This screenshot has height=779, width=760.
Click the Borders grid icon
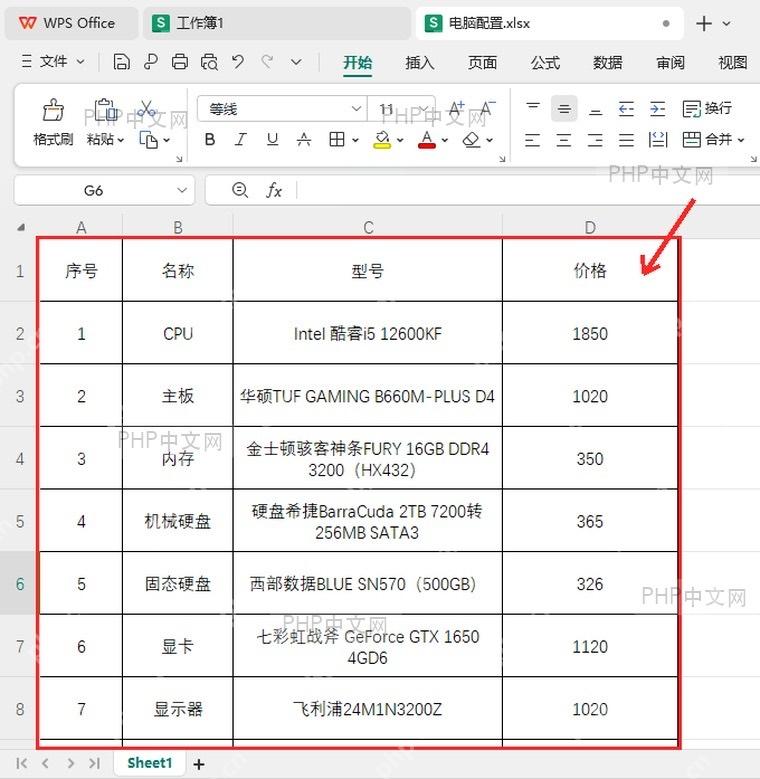coord(337,140)
